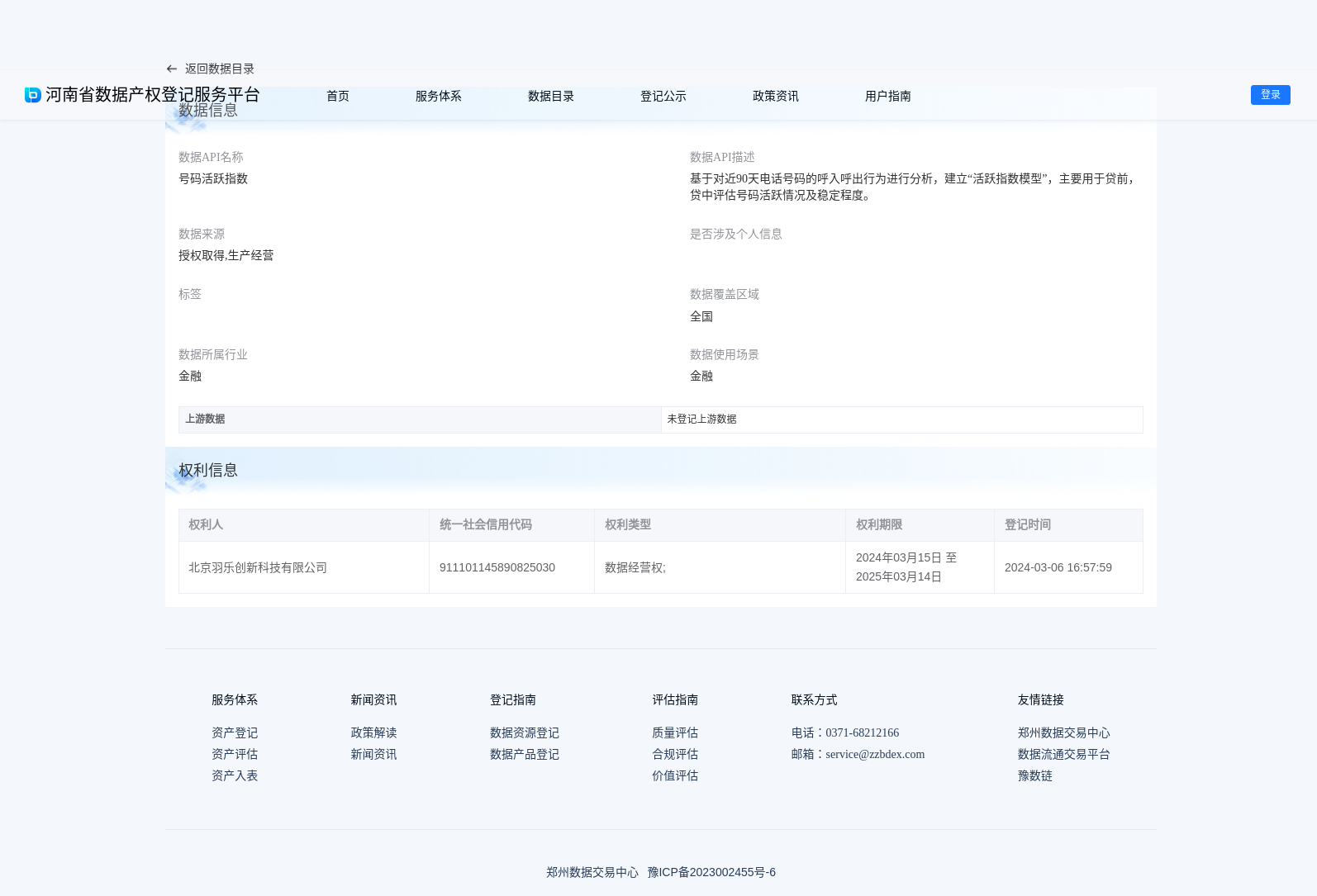
Task: Open 用户指南 in the navigation bar
Action: pyautogui.click(x=888, y=97)
